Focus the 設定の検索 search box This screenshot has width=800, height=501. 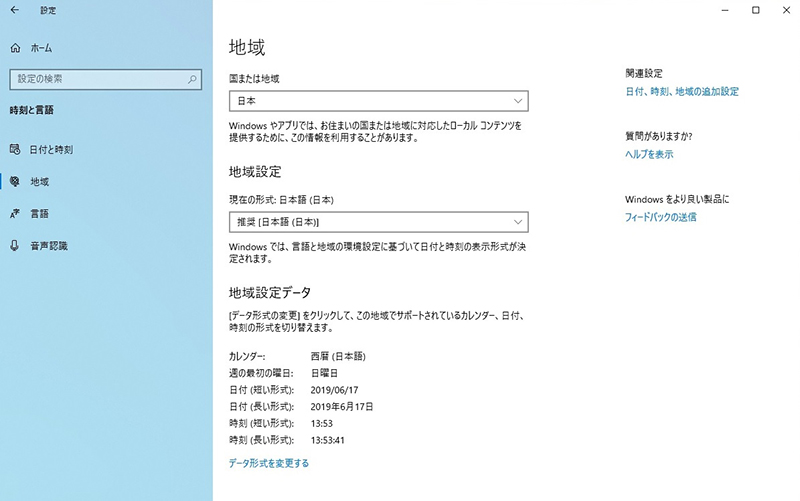(x=106, y=79)
